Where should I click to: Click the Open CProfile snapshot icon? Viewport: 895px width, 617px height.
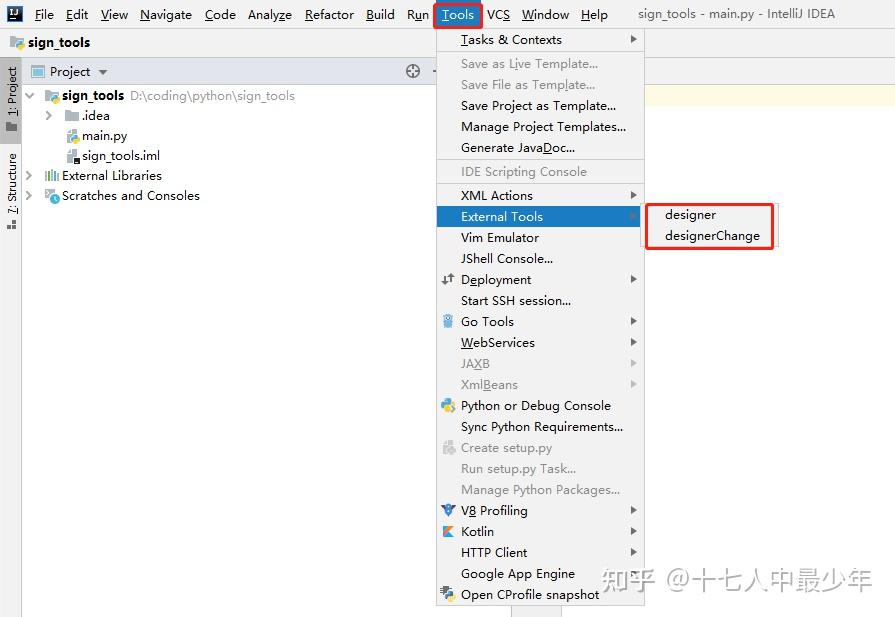[448, 594]
